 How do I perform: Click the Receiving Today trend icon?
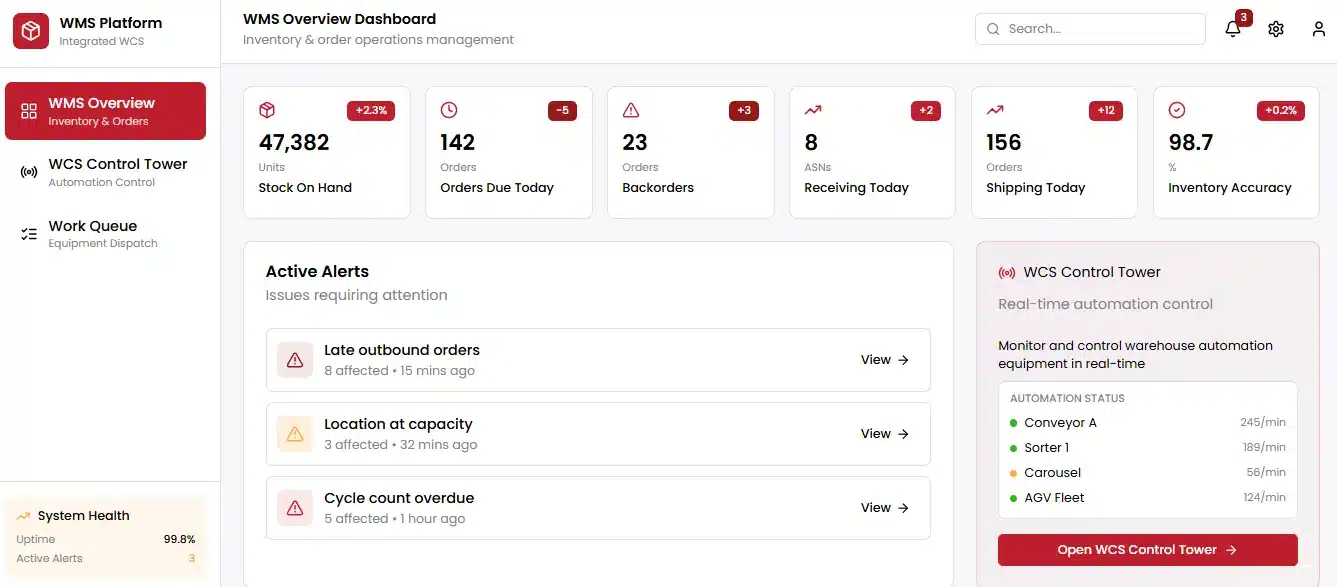(x=813, y=110)
